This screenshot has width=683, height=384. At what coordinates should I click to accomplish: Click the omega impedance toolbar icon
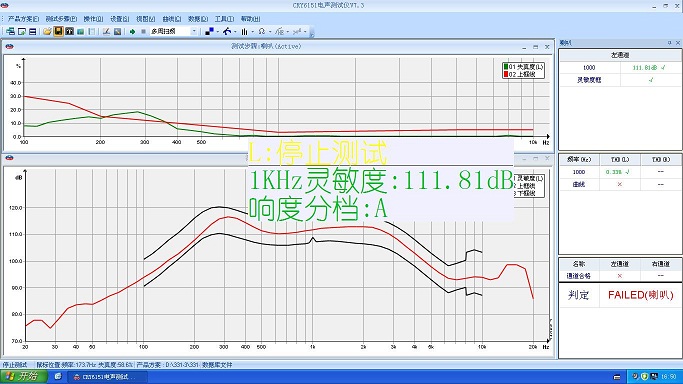tap(262, 31)
